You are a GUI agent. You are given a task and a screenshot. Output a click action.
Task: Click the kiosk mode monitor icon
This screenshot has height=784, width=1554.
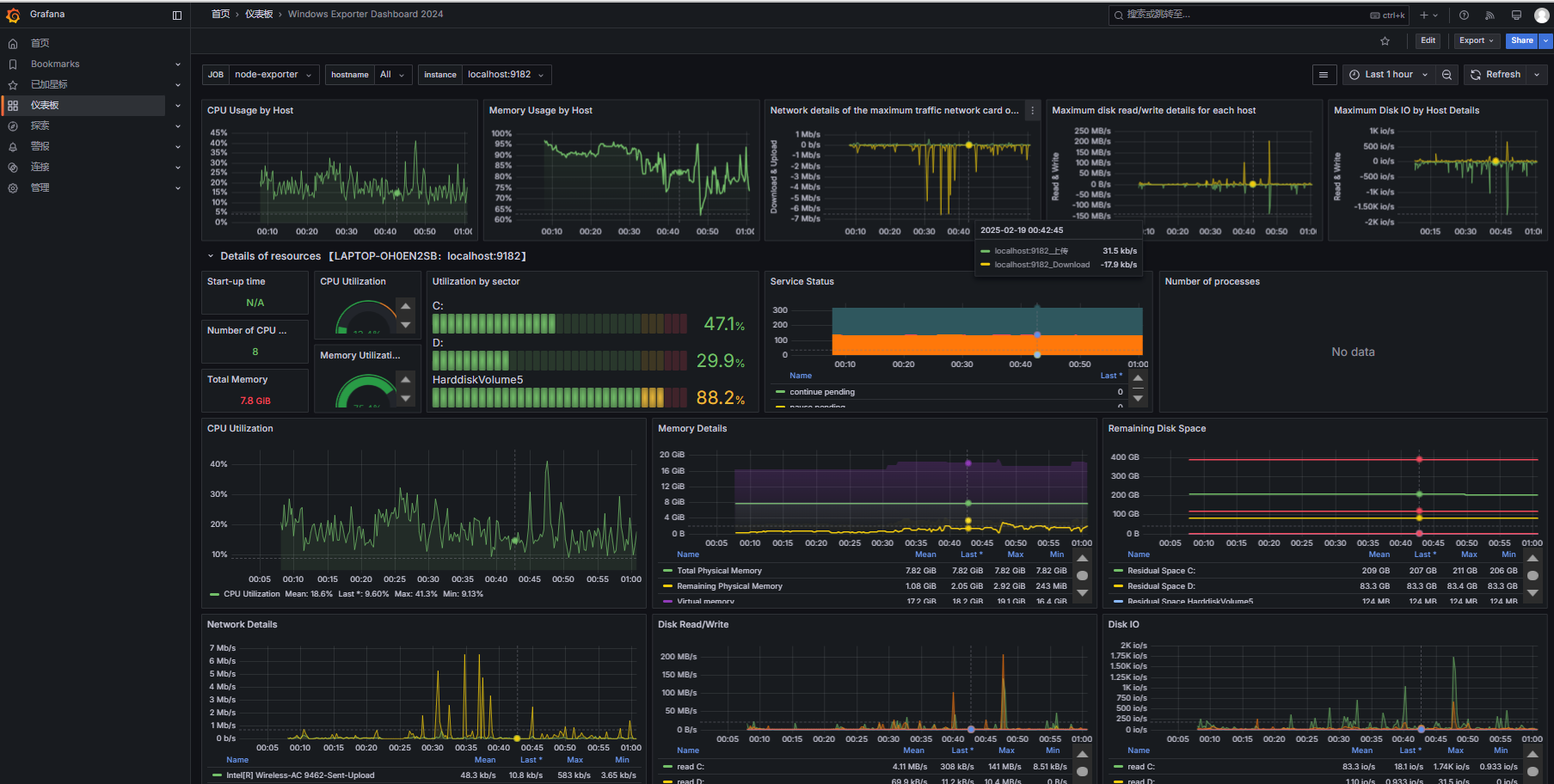[1516, 15]
